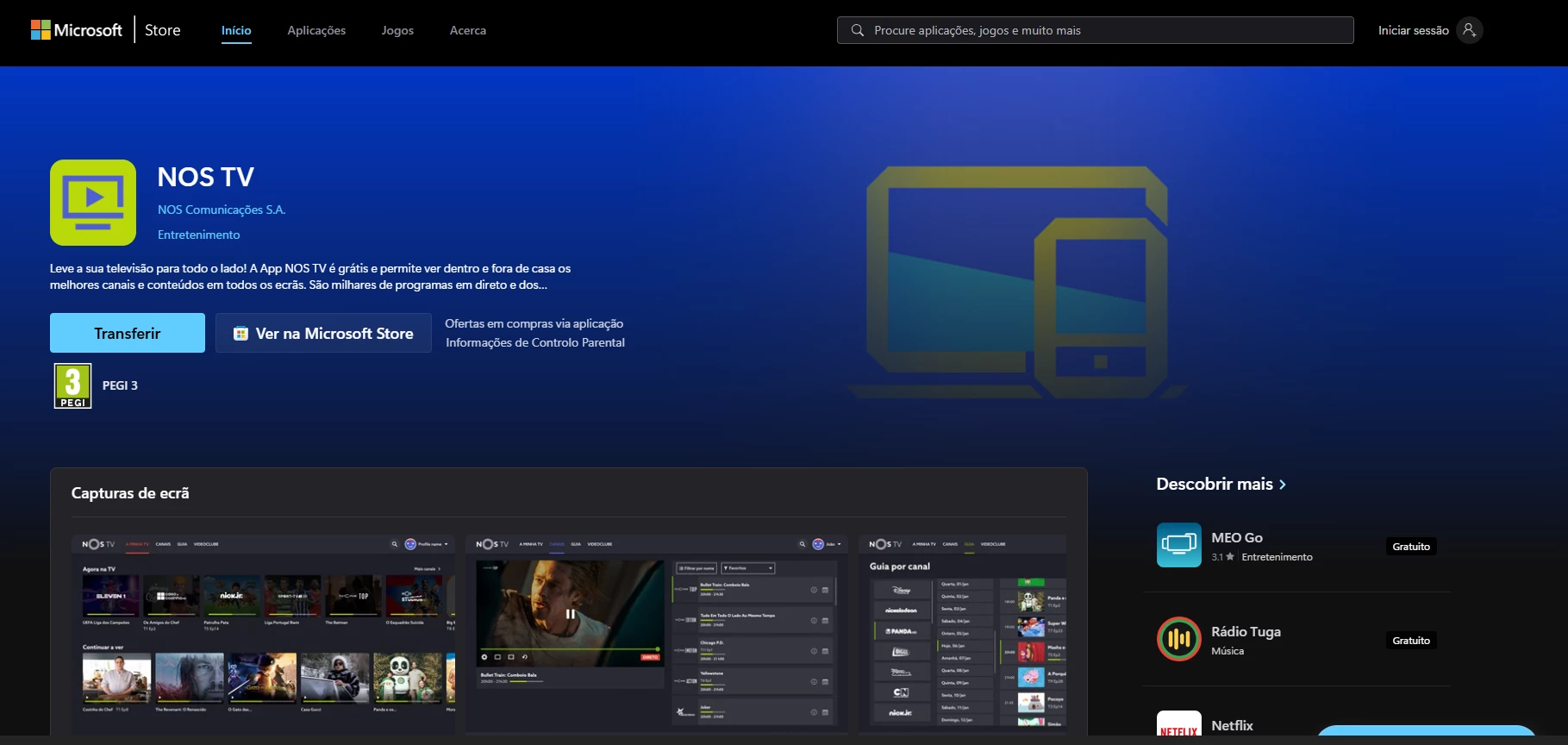1568x745 pixels.
Task: Click the PEGI 3 rating badge
Action: pos(73,385)
